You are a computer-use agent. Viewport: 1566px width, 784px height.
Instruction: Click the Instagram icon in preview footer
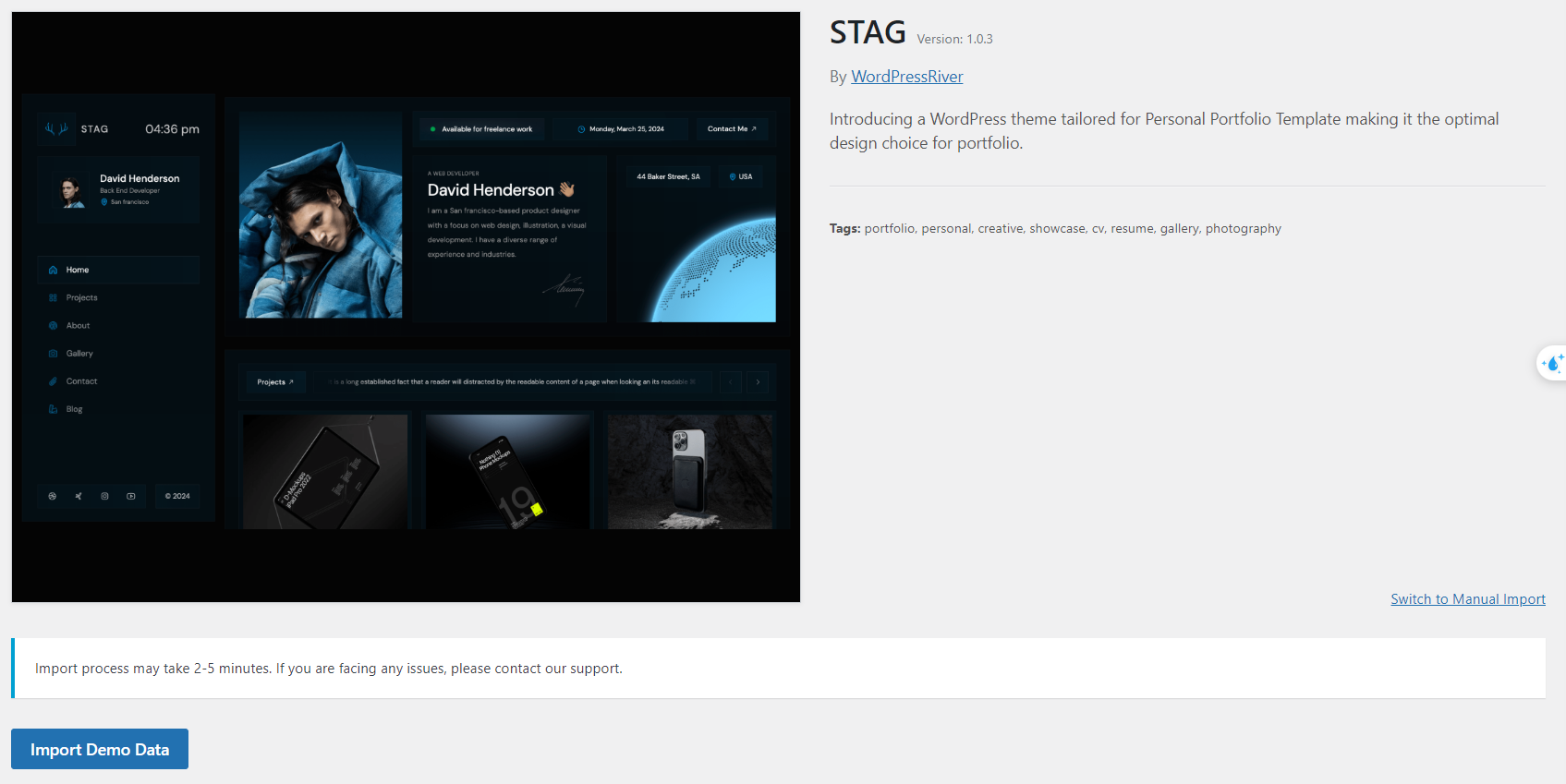(x=104, y=496)
